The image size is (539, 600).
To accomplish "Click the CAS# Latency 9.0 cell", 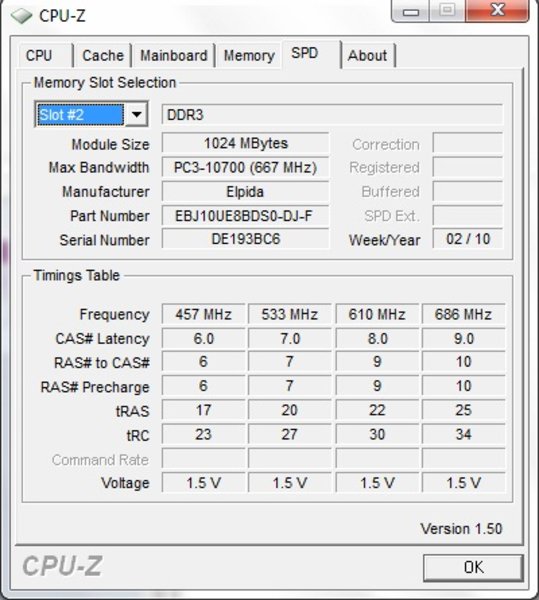I will pyautogui.click(x=463, y=338).
